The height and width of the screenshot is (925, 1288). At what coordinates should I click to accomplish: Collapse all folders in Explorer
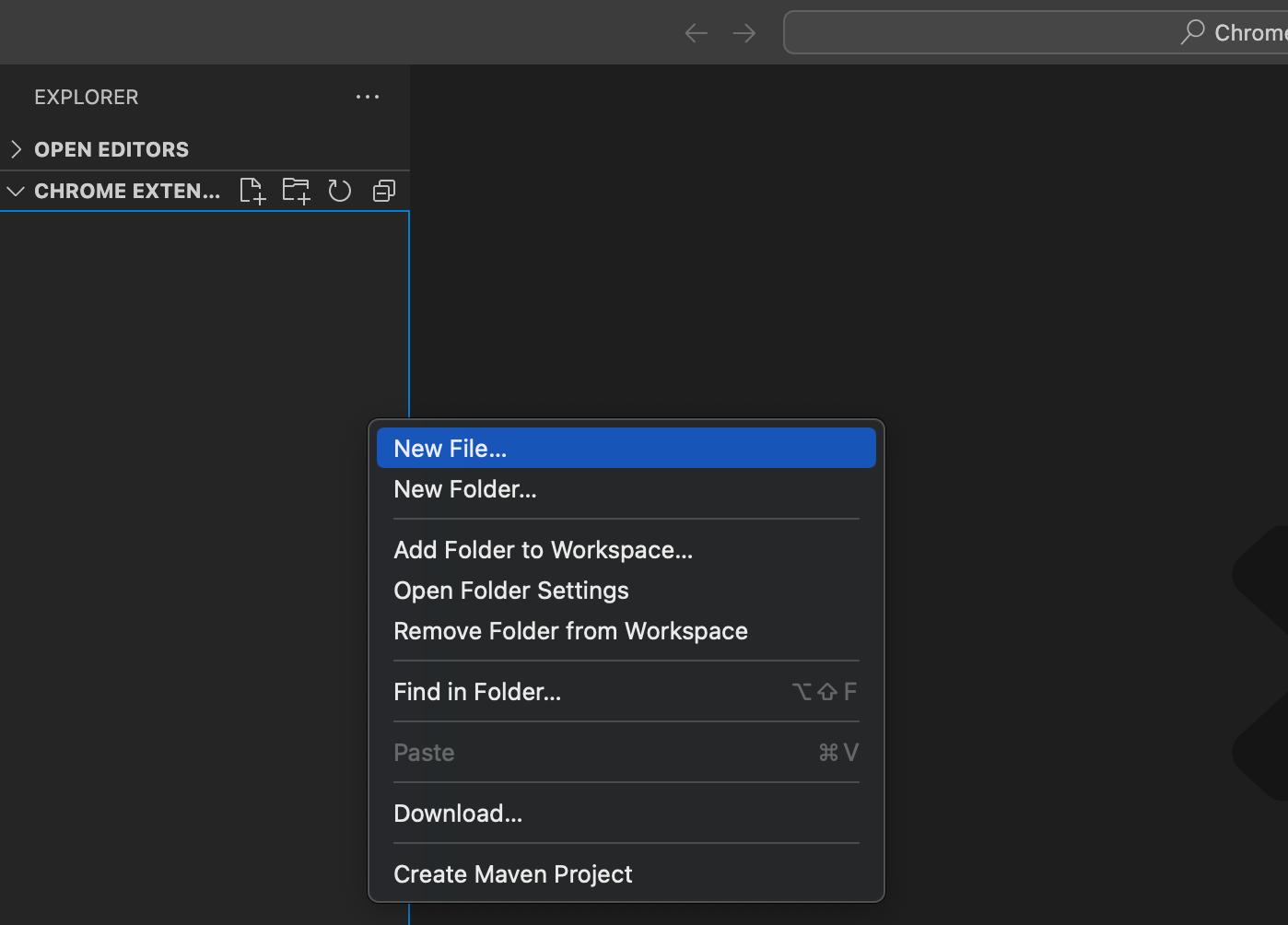tap(384, 190)
